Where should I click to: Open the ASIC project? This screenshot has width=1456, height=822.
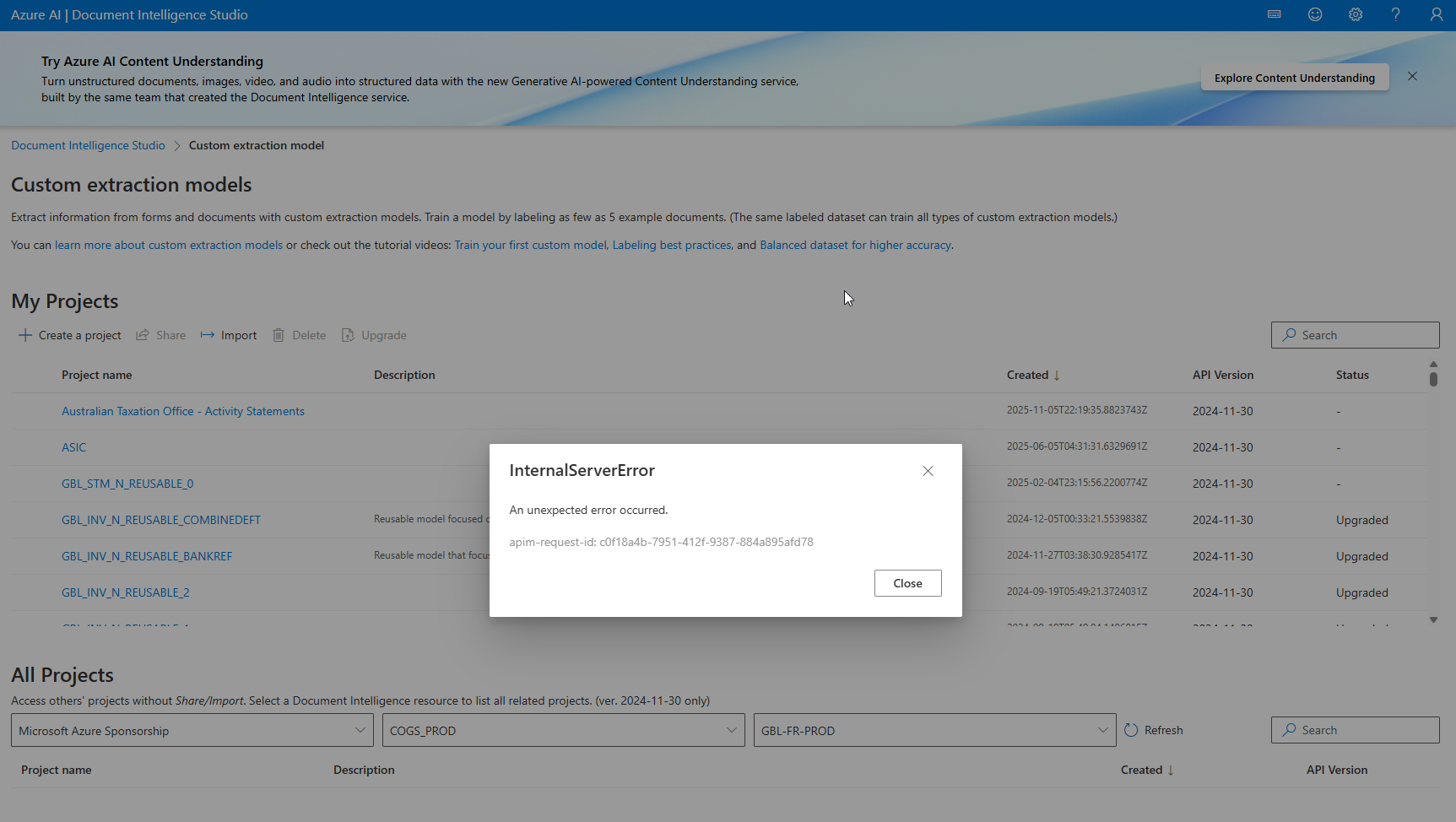(x=73, y=447)
